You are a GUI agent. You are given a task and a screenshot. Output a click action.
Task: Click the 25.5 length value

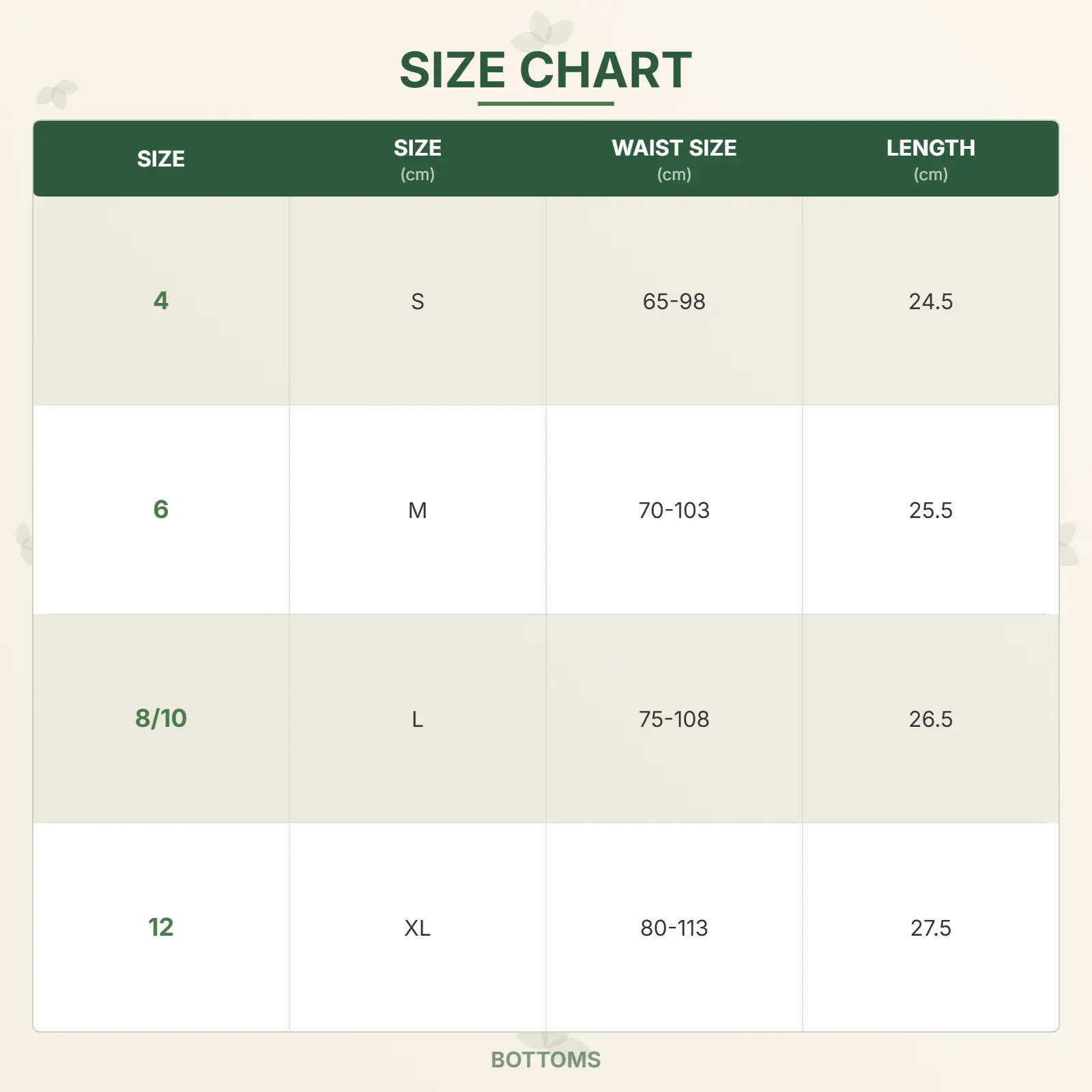pyautogui.click(x=930, y=511)
